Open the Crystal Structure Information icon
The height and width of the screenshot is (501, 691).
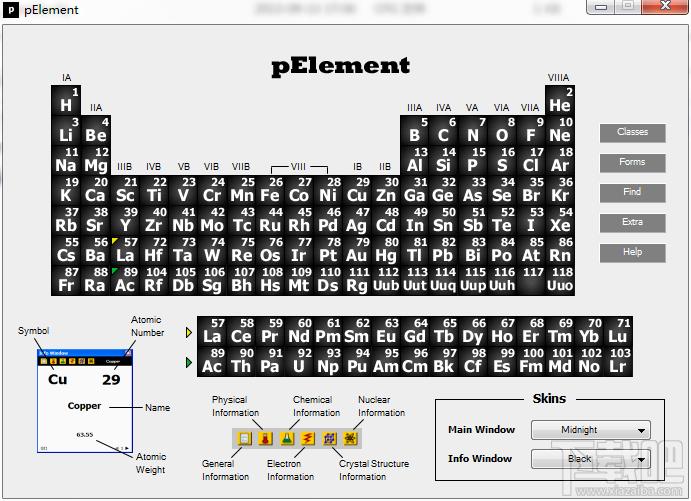[329, 438]
